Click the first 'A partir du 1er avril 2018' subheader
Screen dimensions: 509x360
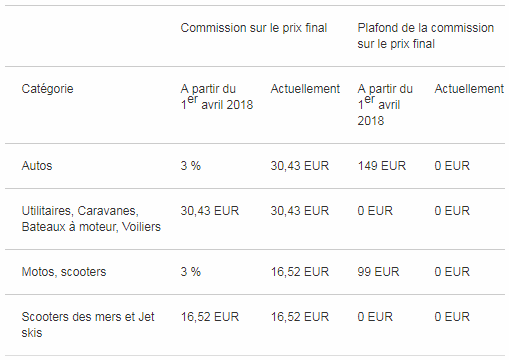coord(217,97)
